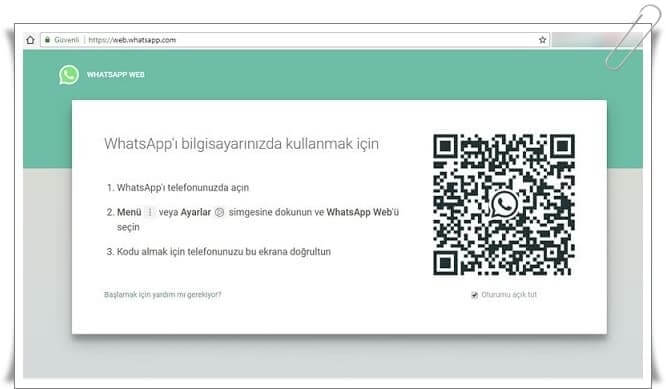Click the address bar showing web.whatsapp.com
This screenshot has width=666, height=389.
[295, 40]
